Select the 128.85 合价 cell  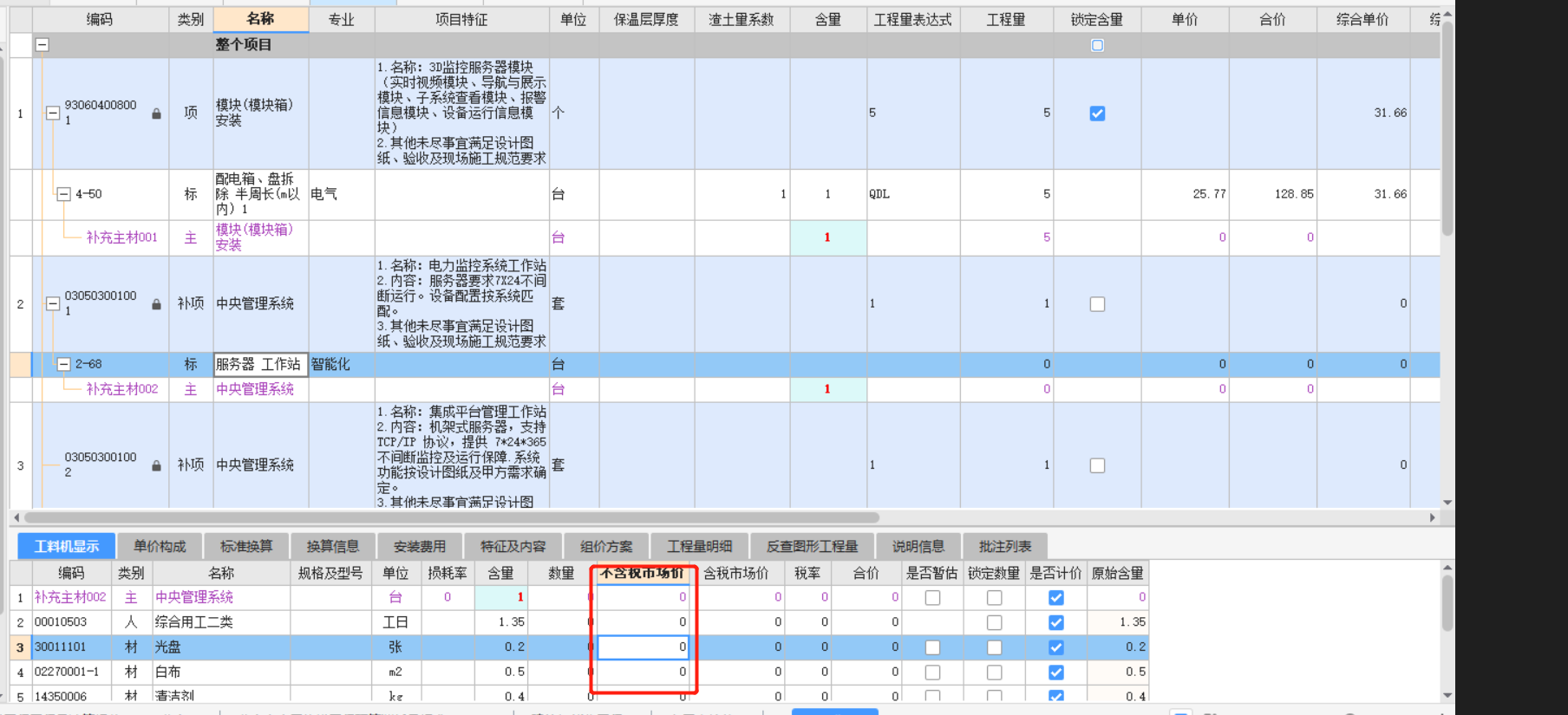point(1272,194)
